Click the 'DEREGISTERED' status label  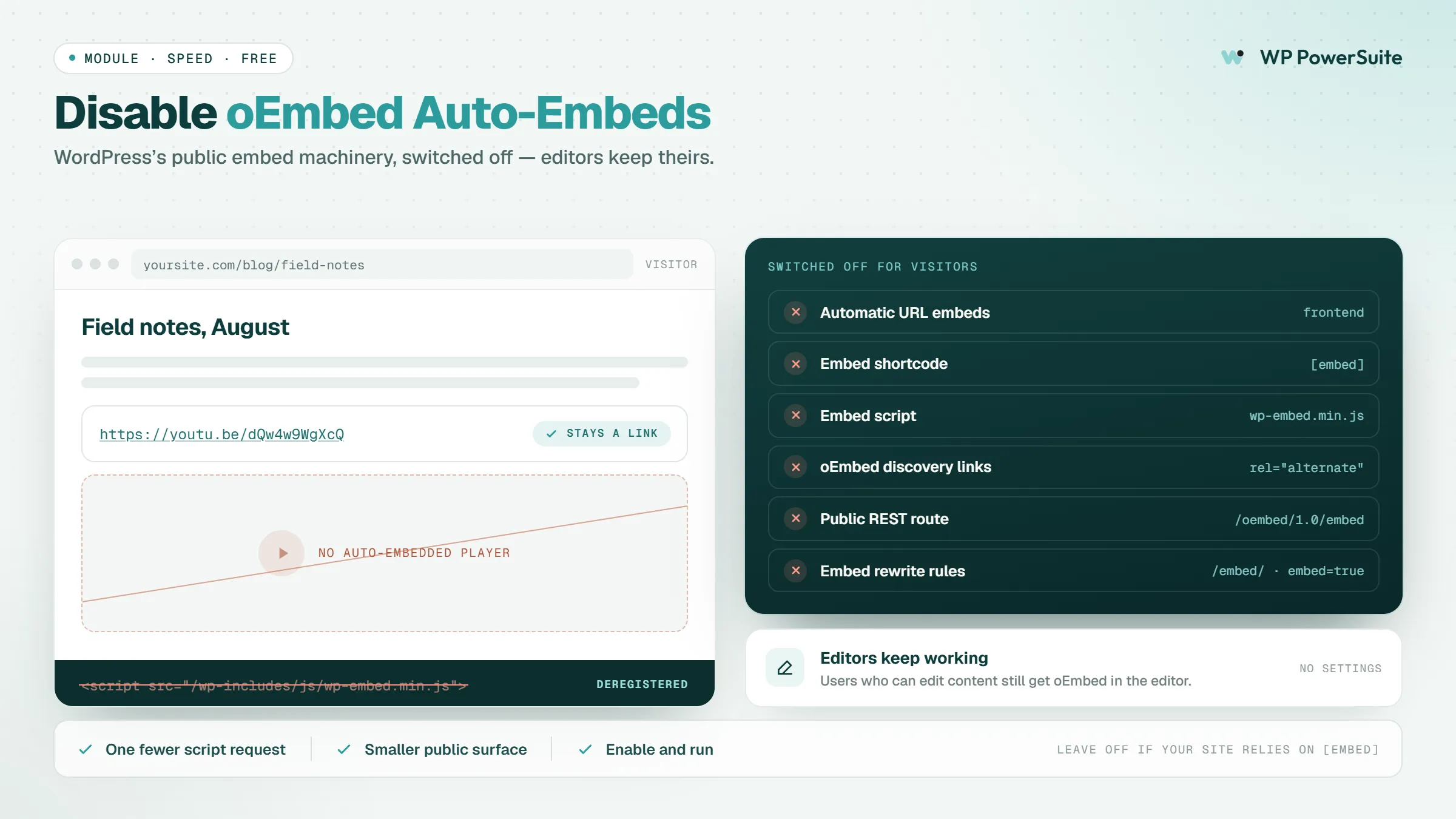tap(642, 684)
